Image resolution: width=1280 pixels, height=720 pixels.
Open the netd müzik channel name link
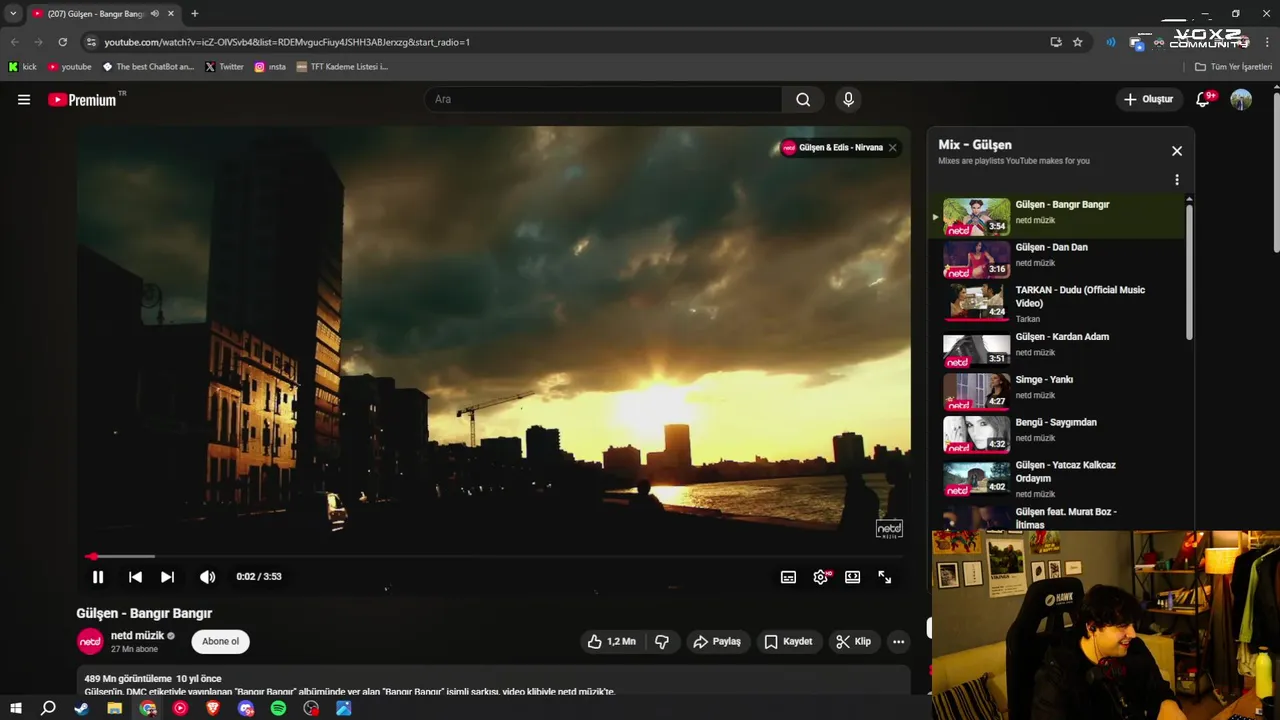click(137, 636)
